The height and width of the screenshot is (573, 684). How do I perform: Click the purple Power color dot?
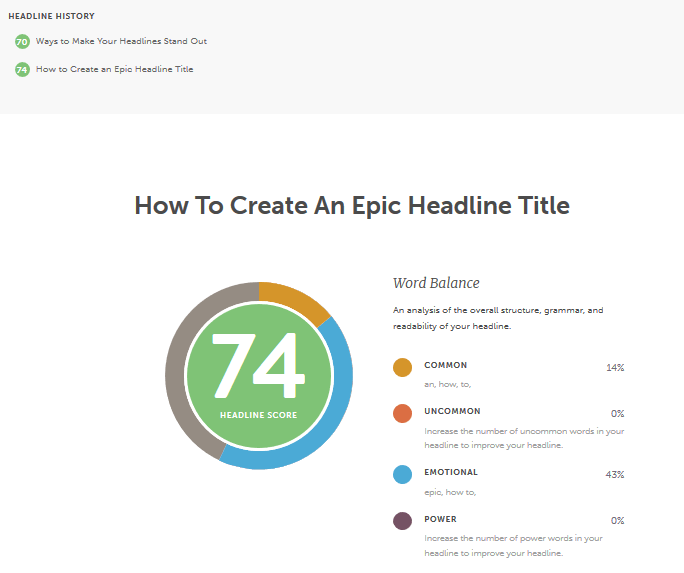pyautogui.click(x=402, y=521)
